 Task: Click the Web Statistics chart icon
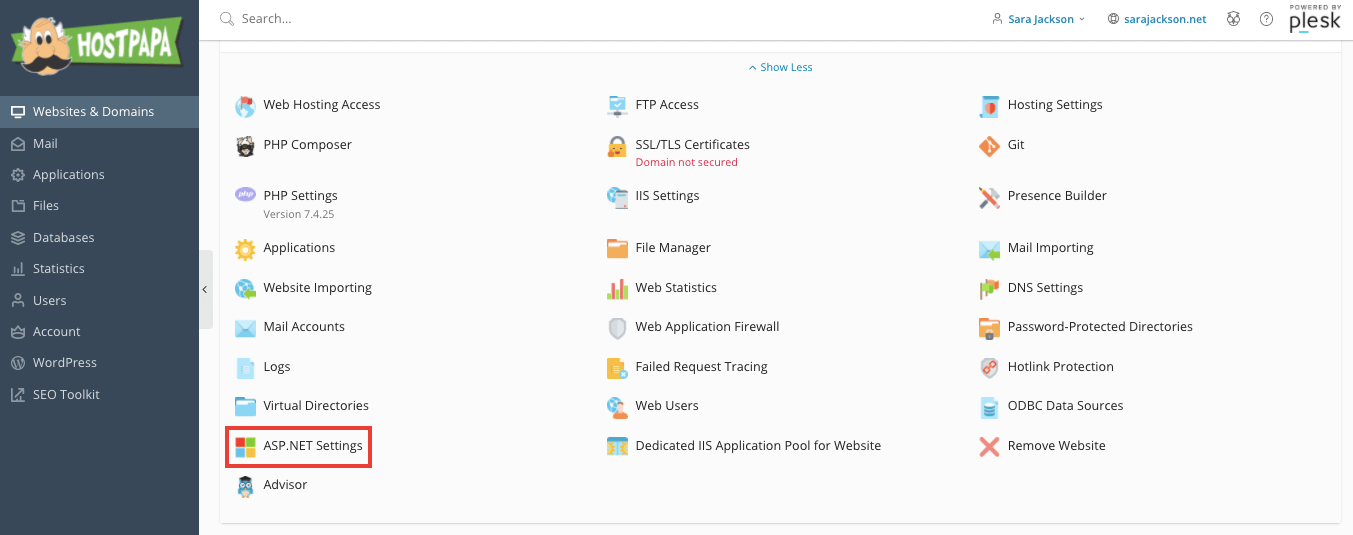[x=617, y=288]
